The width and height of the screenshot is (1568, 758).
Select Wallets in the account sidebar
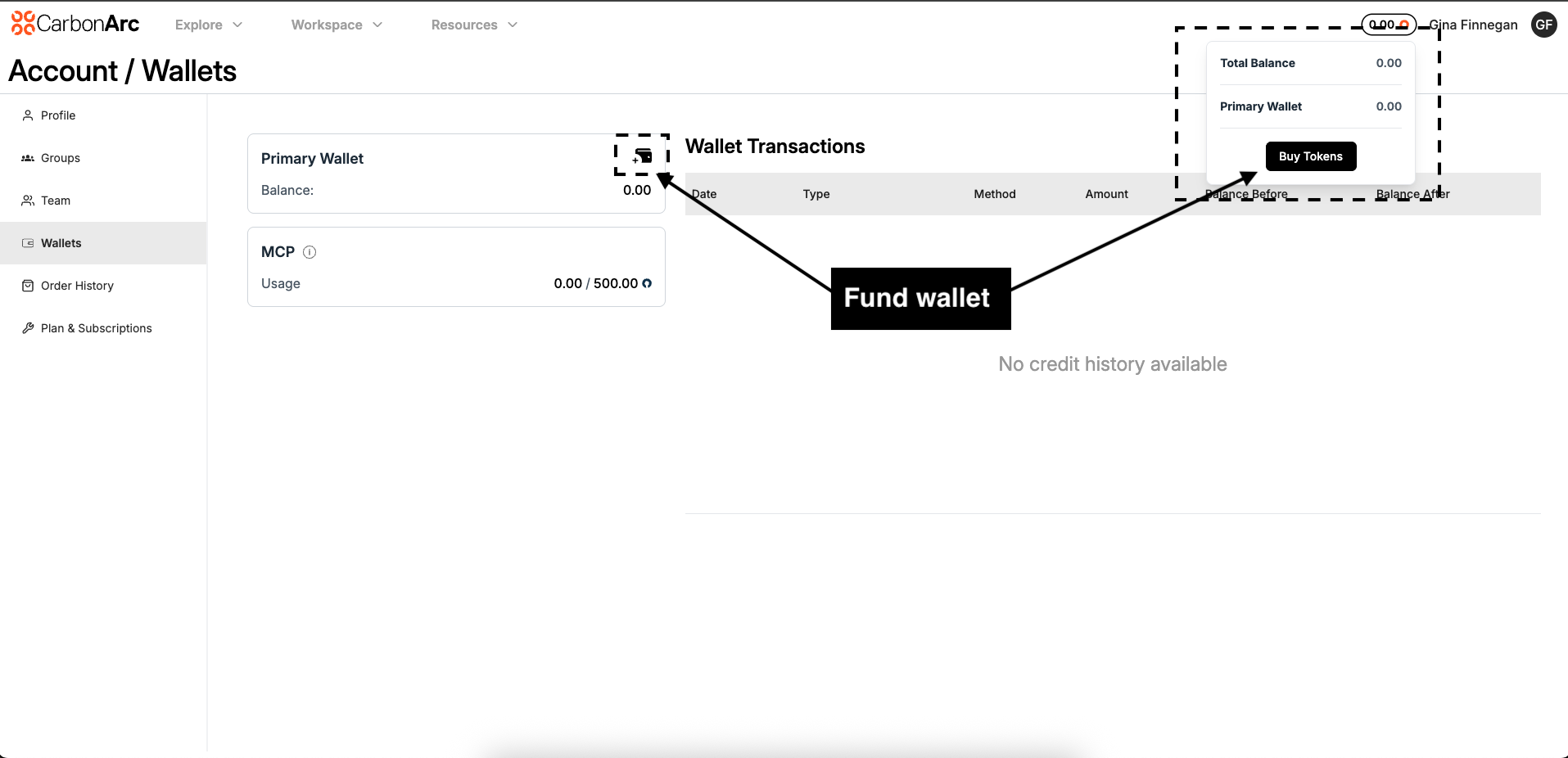click(x=61, y=243)
